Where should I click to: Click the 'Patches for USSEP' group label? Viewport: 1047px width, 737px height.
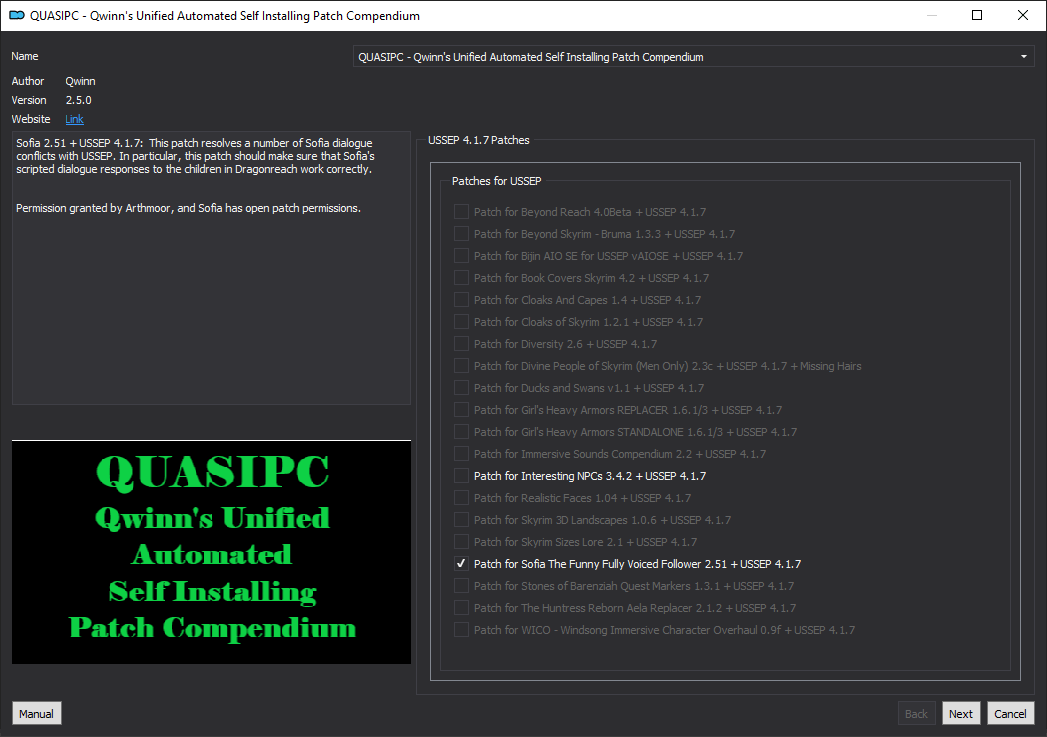tap(496, 181)
